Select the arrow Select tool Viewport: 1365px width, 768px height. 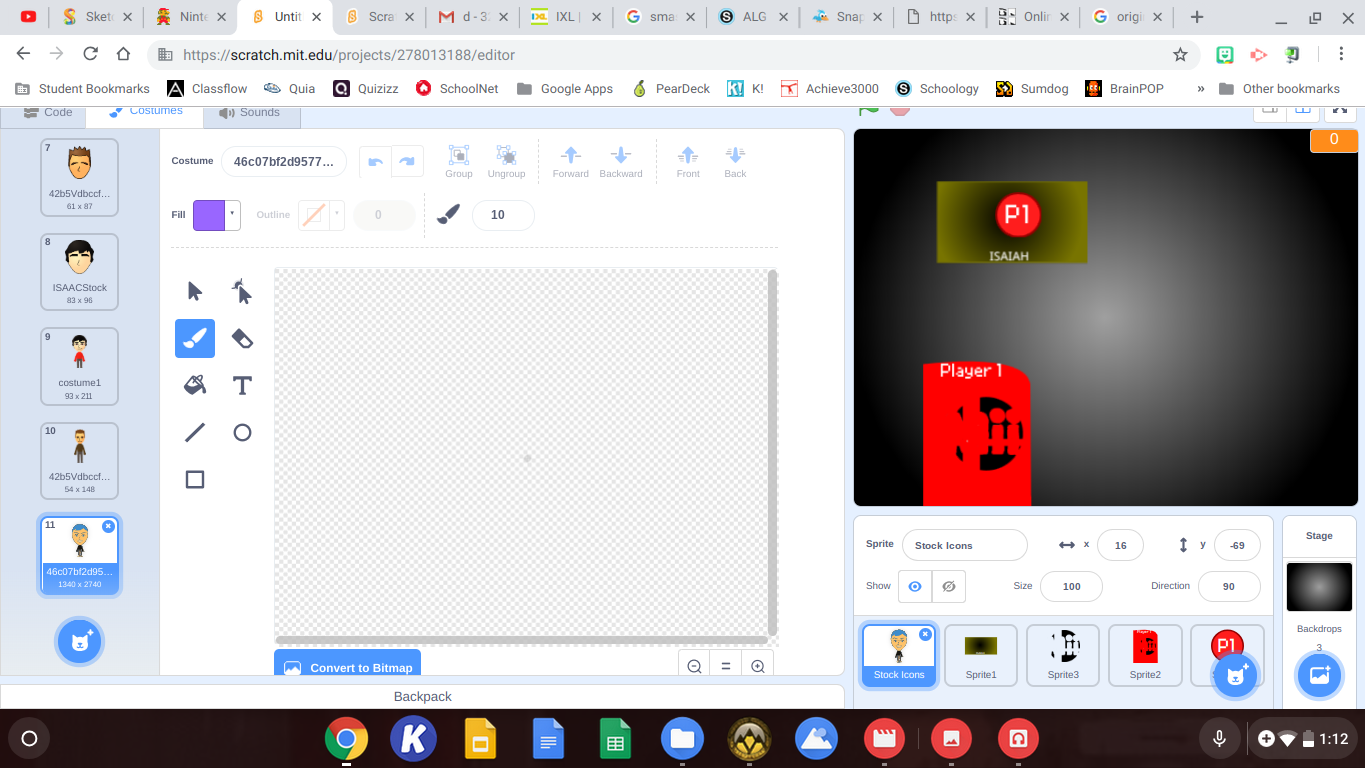click(195, 292)
